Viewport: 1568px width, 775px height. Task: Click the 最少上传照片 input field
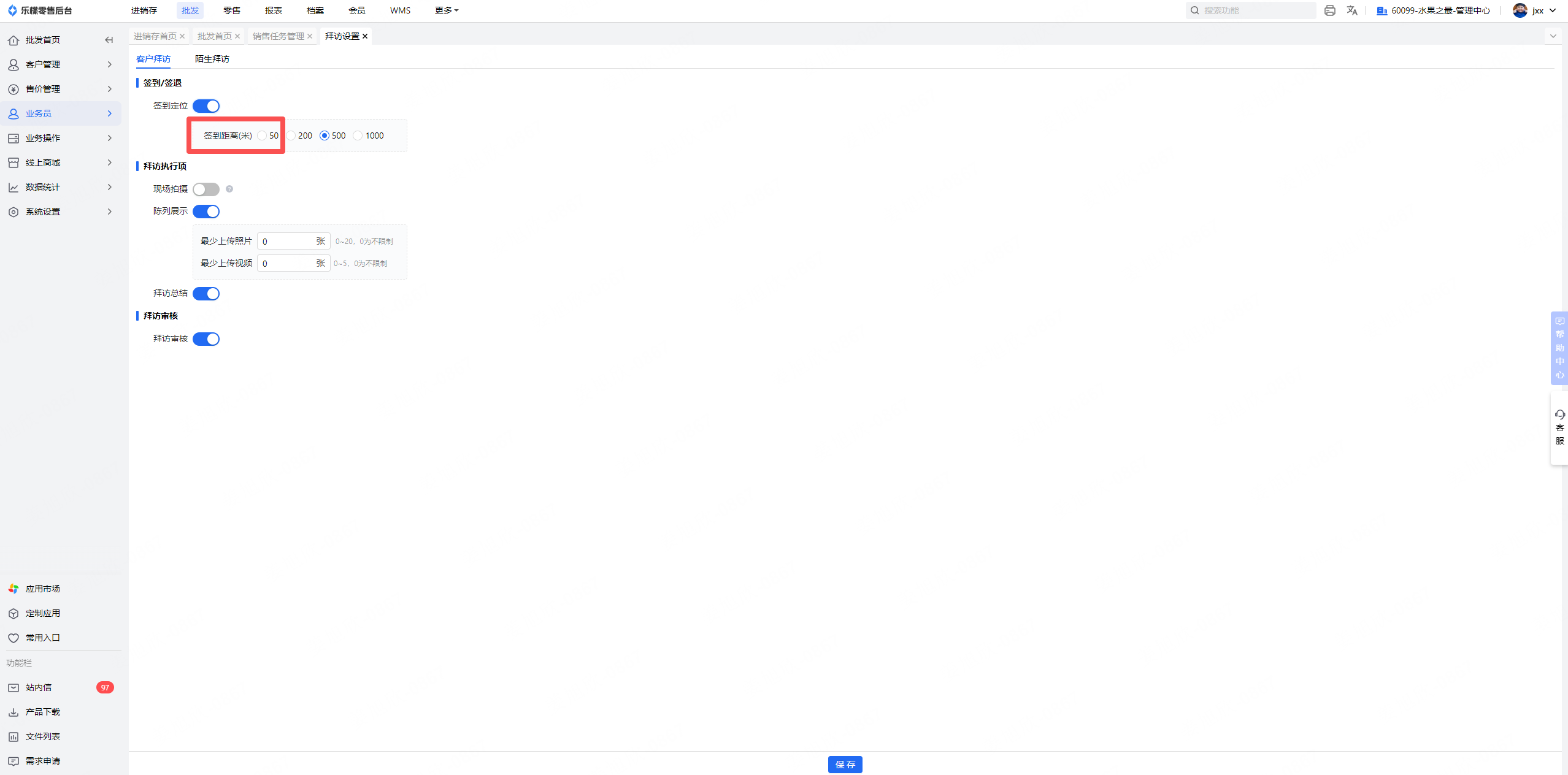[286, 242]
